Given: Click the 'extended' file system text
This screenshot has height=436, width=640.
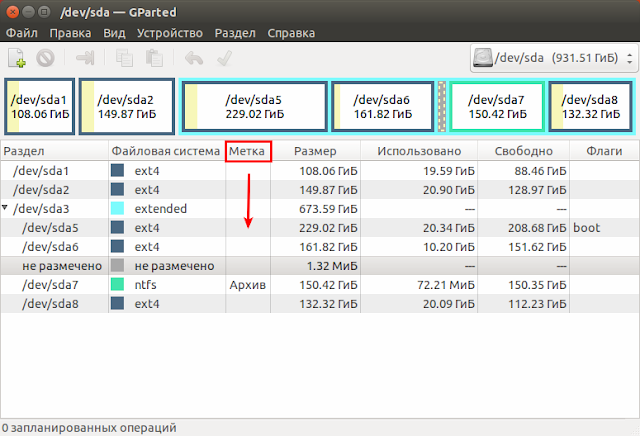Looking at the screenshot, I should pos(160,209).
